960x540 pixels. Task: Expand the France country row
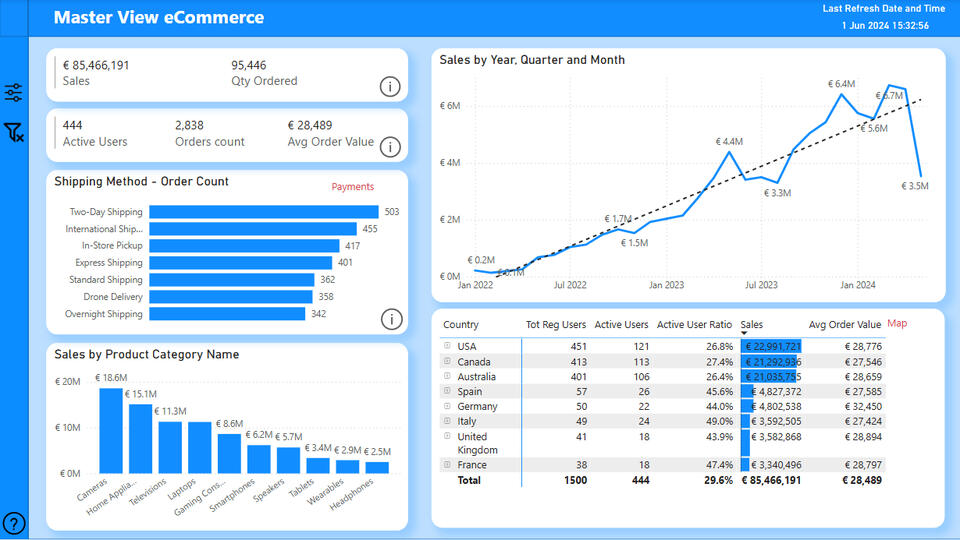[x=447, y=465]
